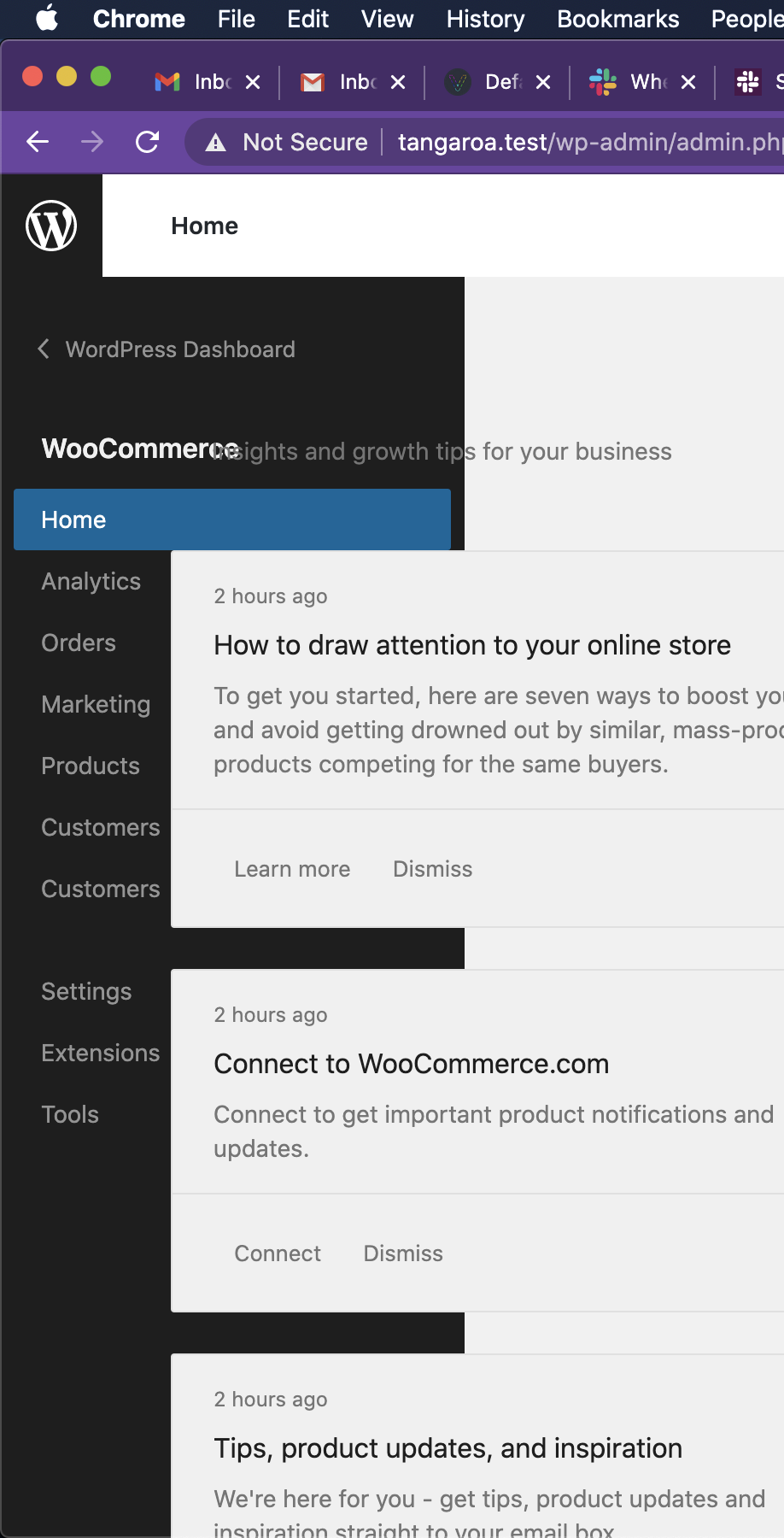Click the Gmail icon on the first Inbox tab
The image size is (784, 1538).
click(165, 82)
